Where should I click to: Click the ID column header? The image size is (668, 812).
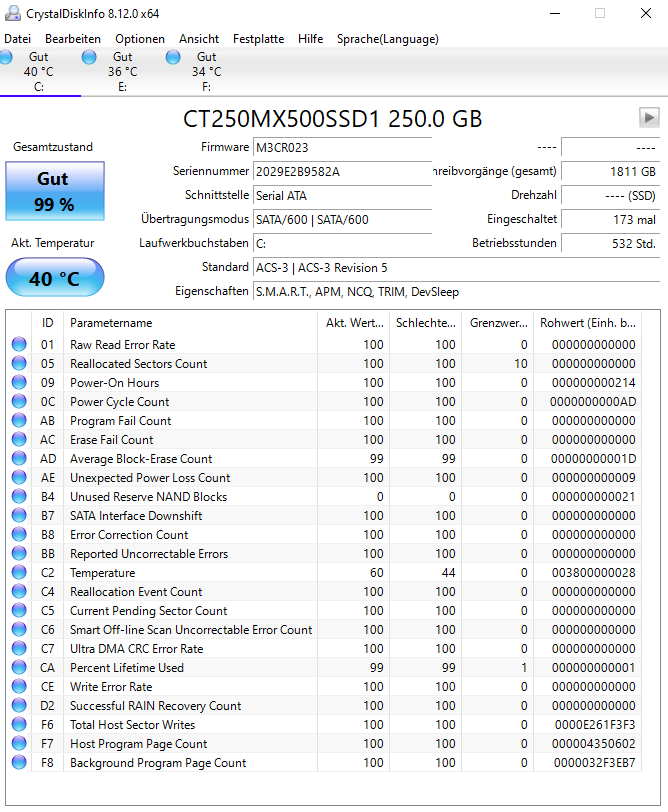[x=48, y=323]
